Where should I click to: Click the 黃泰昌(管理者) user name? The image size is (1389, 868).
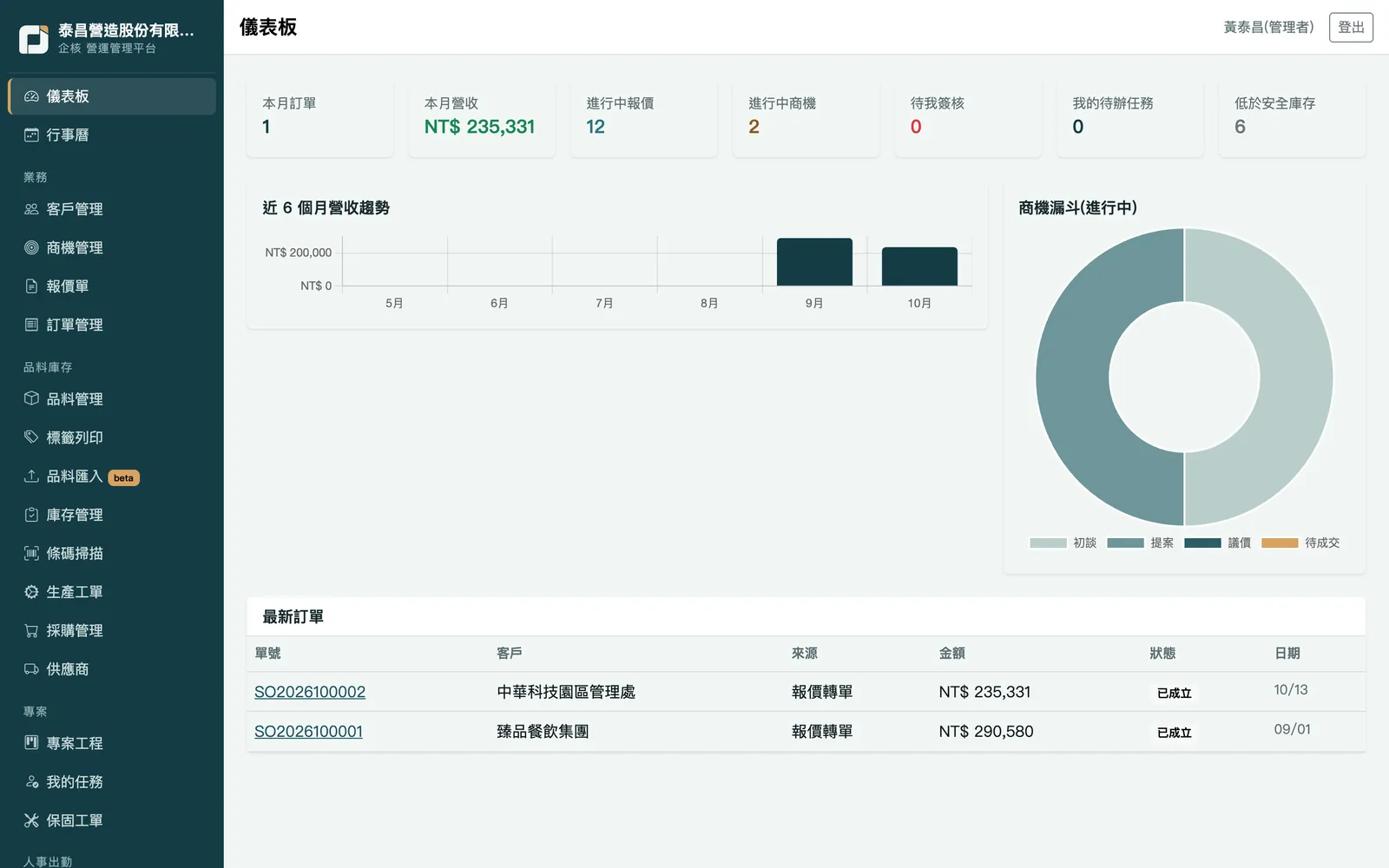(x=1268, y=27)
